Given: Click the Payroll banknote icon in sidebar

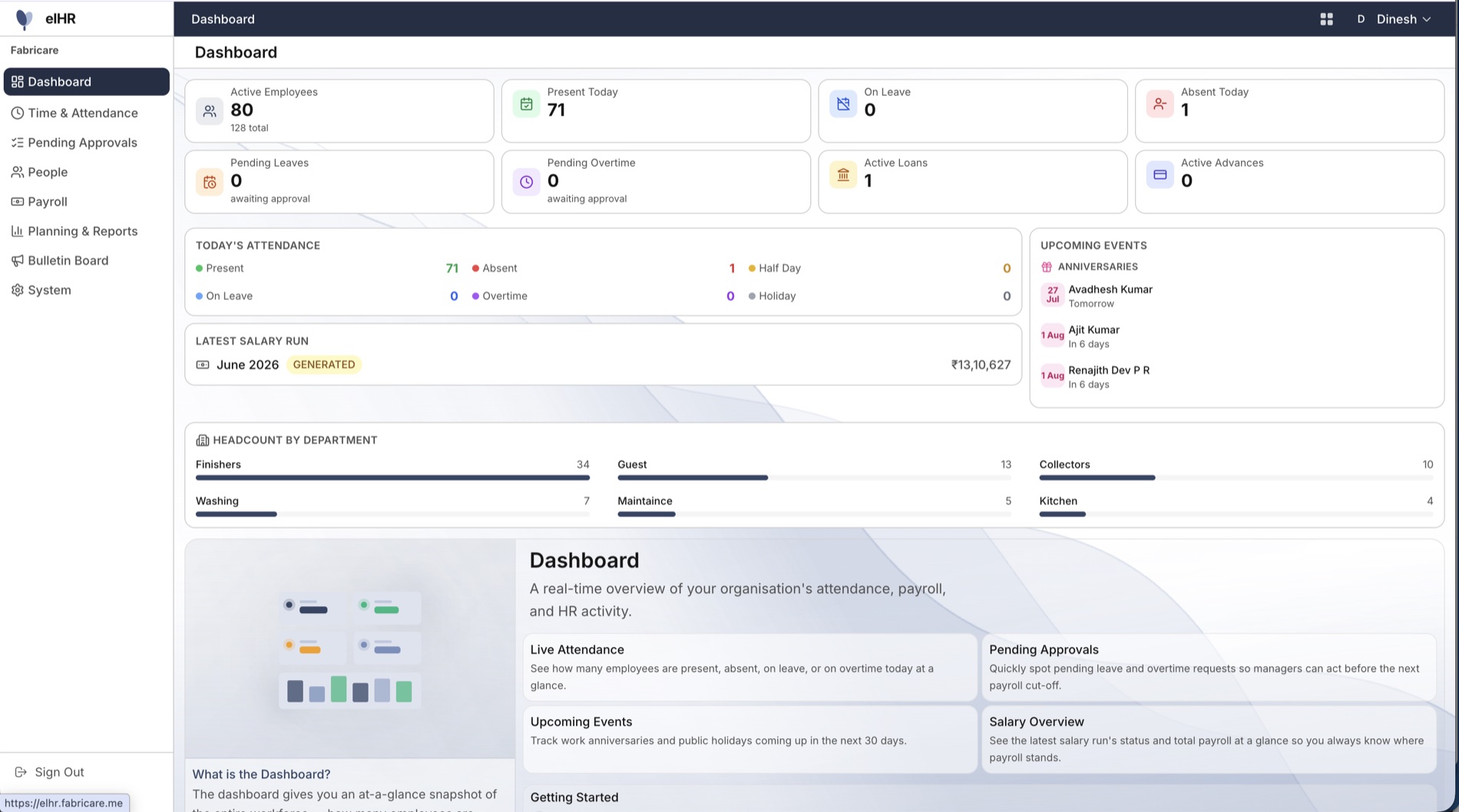Looking at the screenshot, I should point(17,202).
